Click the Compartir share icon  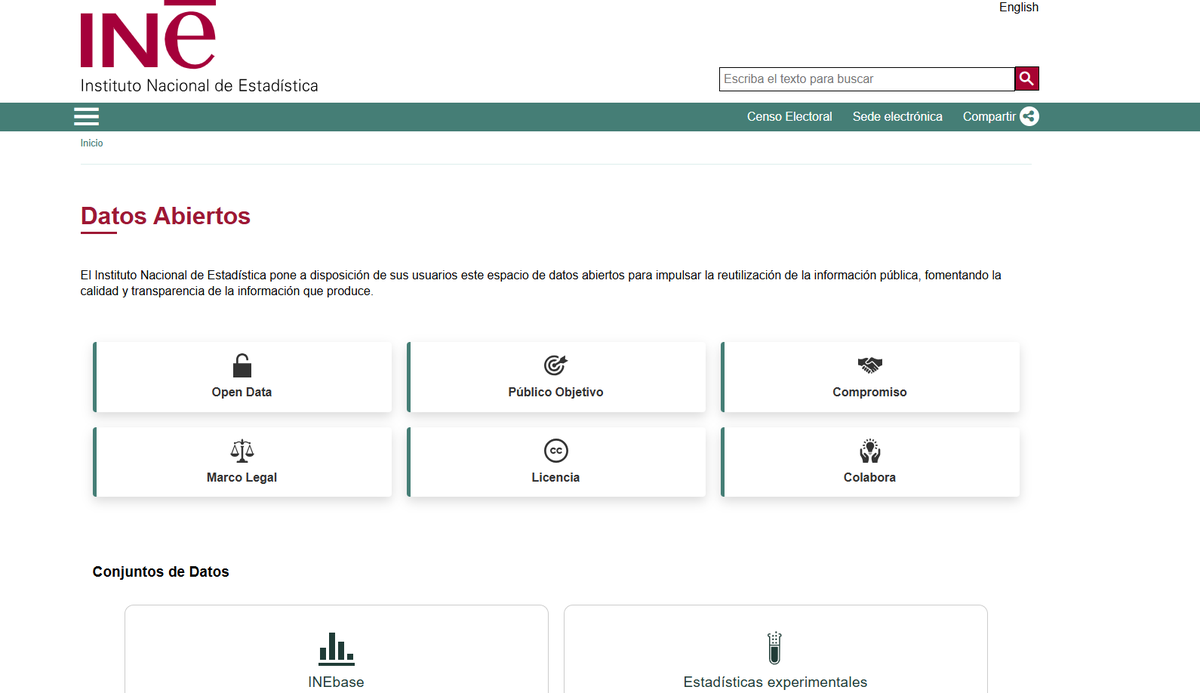(x=1030, y=116)
